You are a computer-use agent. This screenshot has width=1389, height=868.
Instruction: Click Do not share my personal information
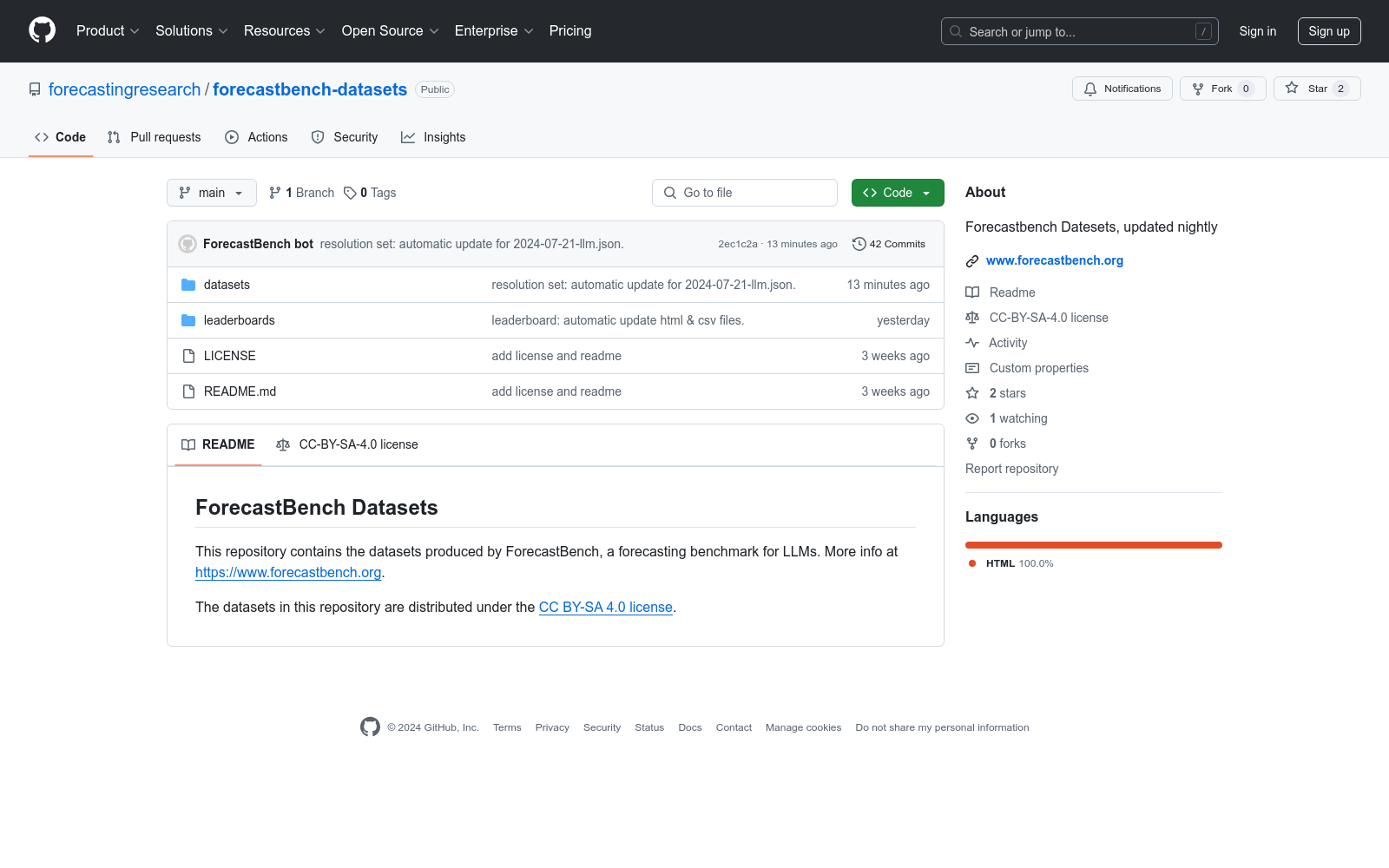click(943, 727)
